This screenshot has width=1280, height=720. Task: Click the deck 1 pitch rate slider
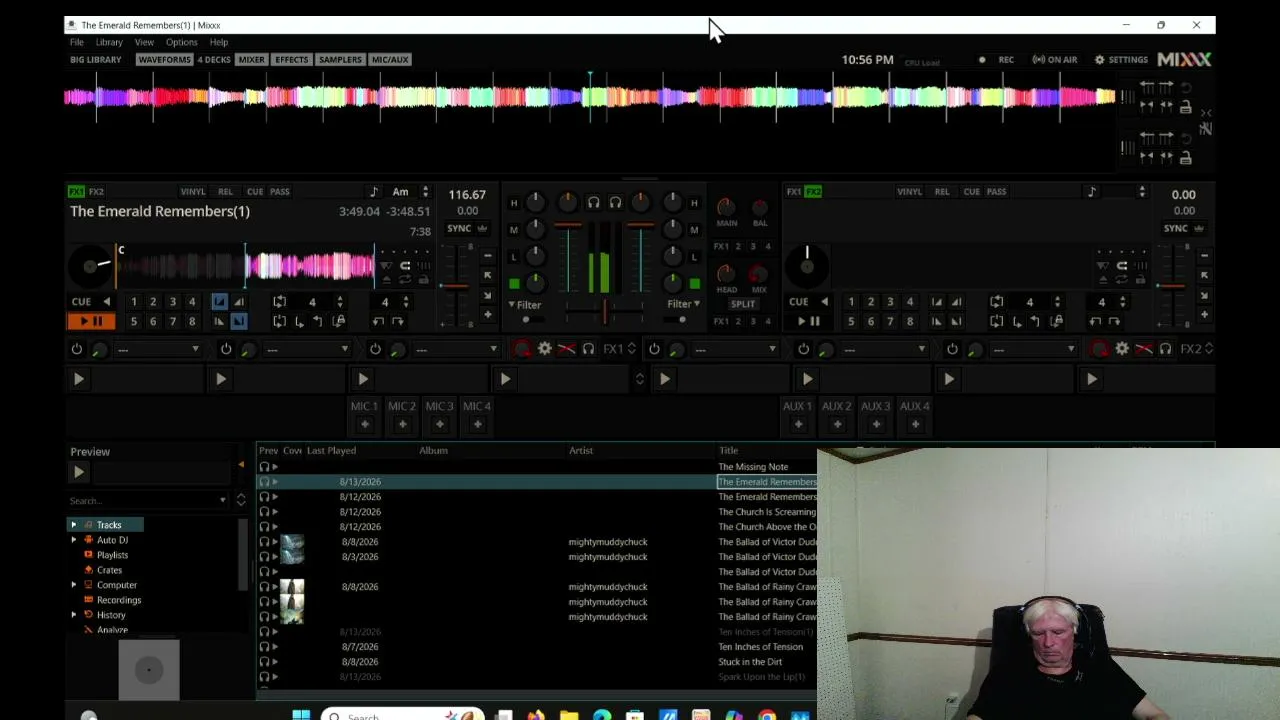[455, 287]
